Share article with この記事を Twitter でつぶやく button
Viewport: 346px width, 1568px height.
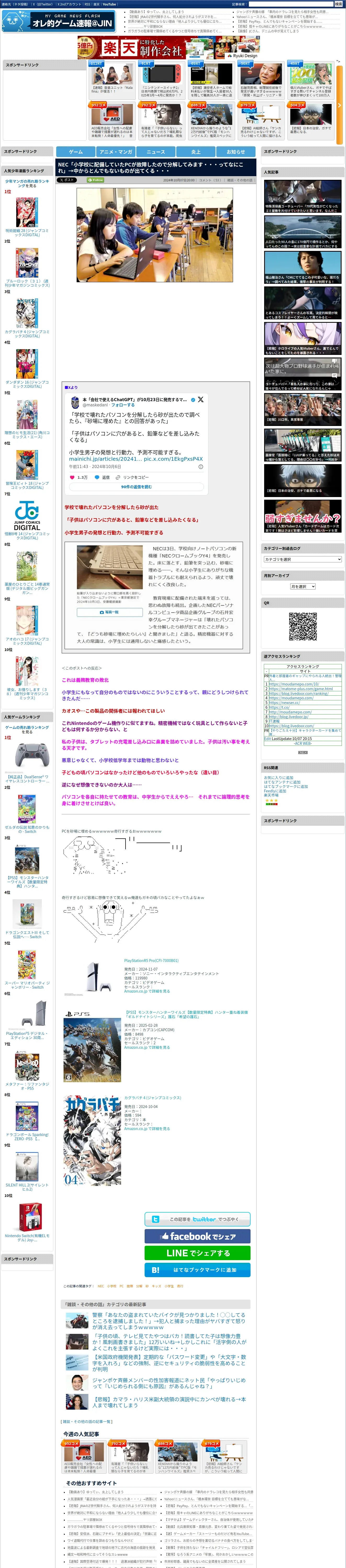[x=197, y=1219]
